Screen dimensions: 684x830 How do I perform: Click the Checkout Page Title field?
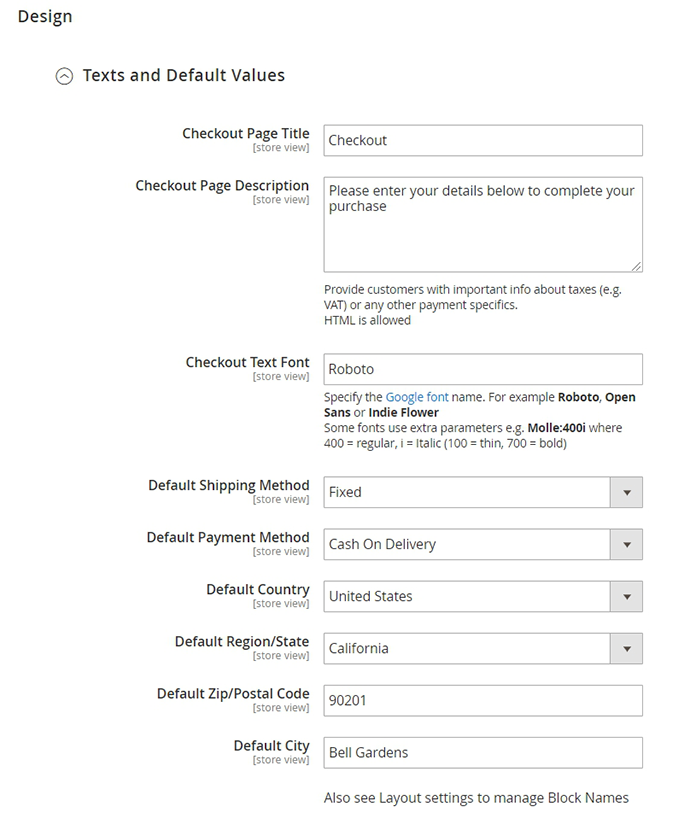(482, 140)
